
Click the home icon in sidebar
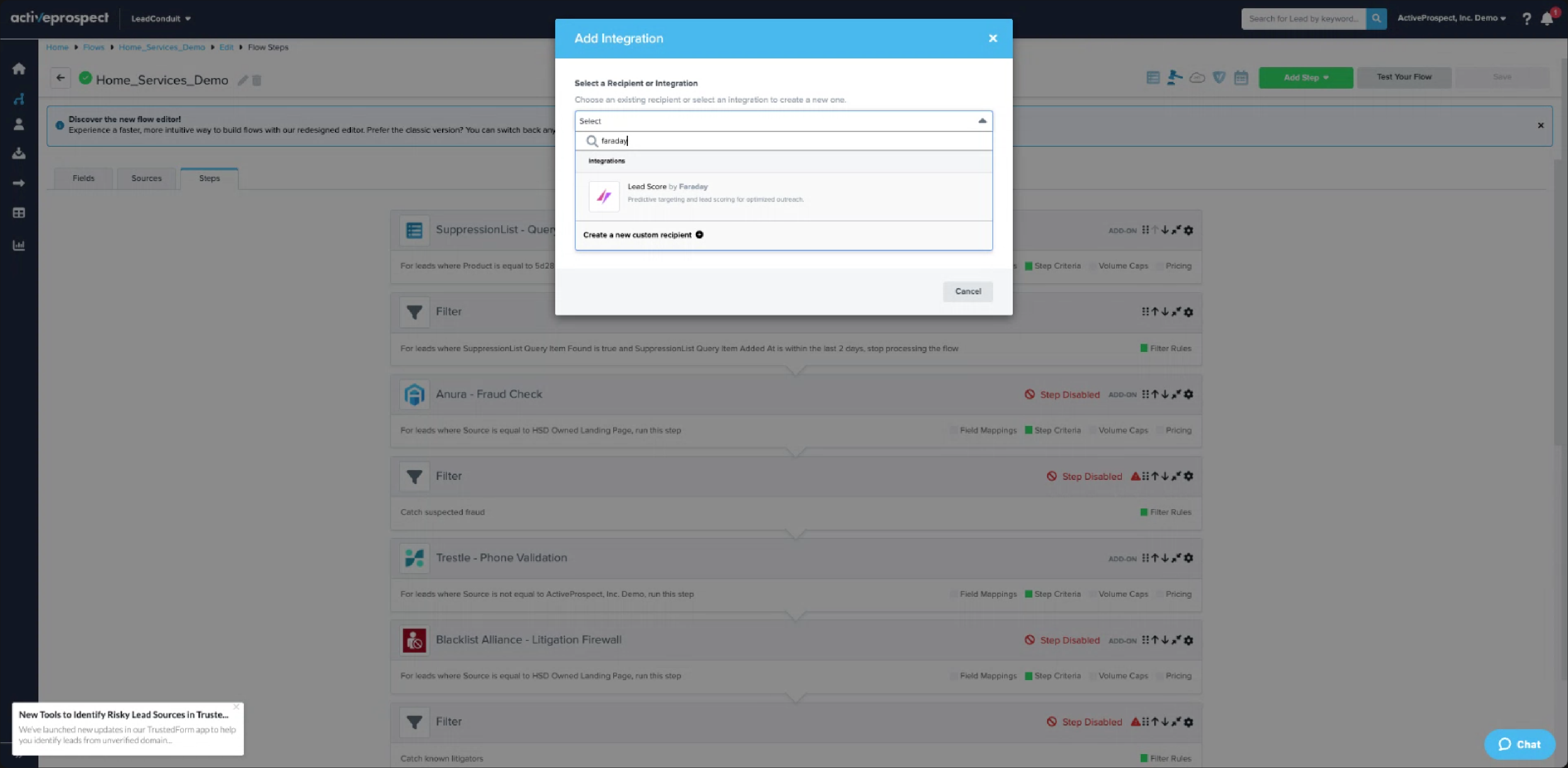click(x=19, y=69)
